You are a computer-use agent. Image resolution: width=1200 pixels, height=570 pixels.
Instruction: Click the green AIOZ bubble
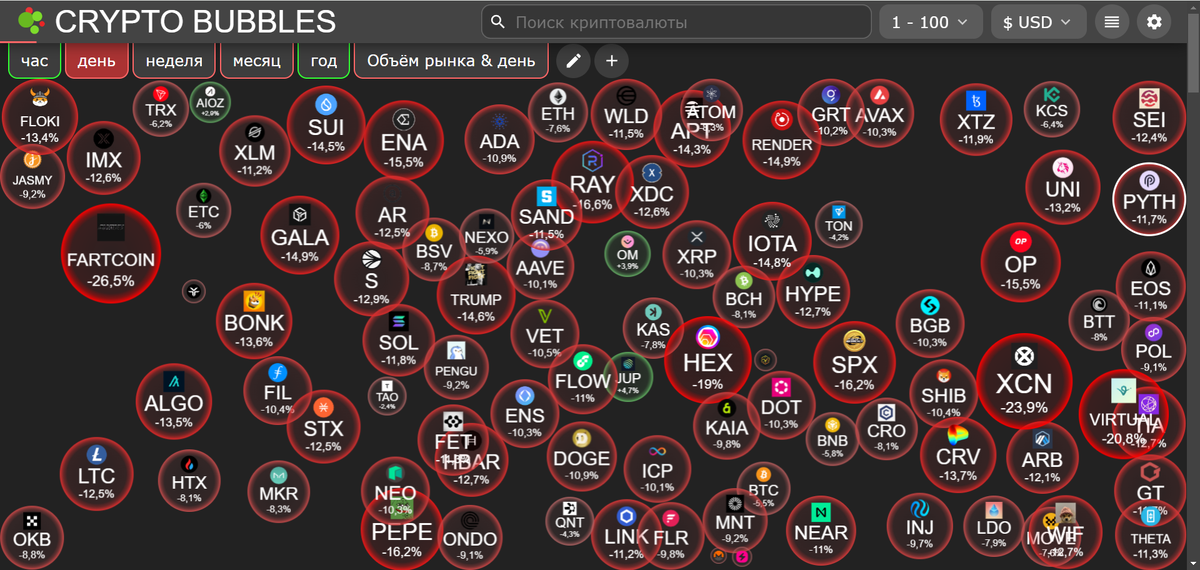pyautogui.click(x=210, y=104)
